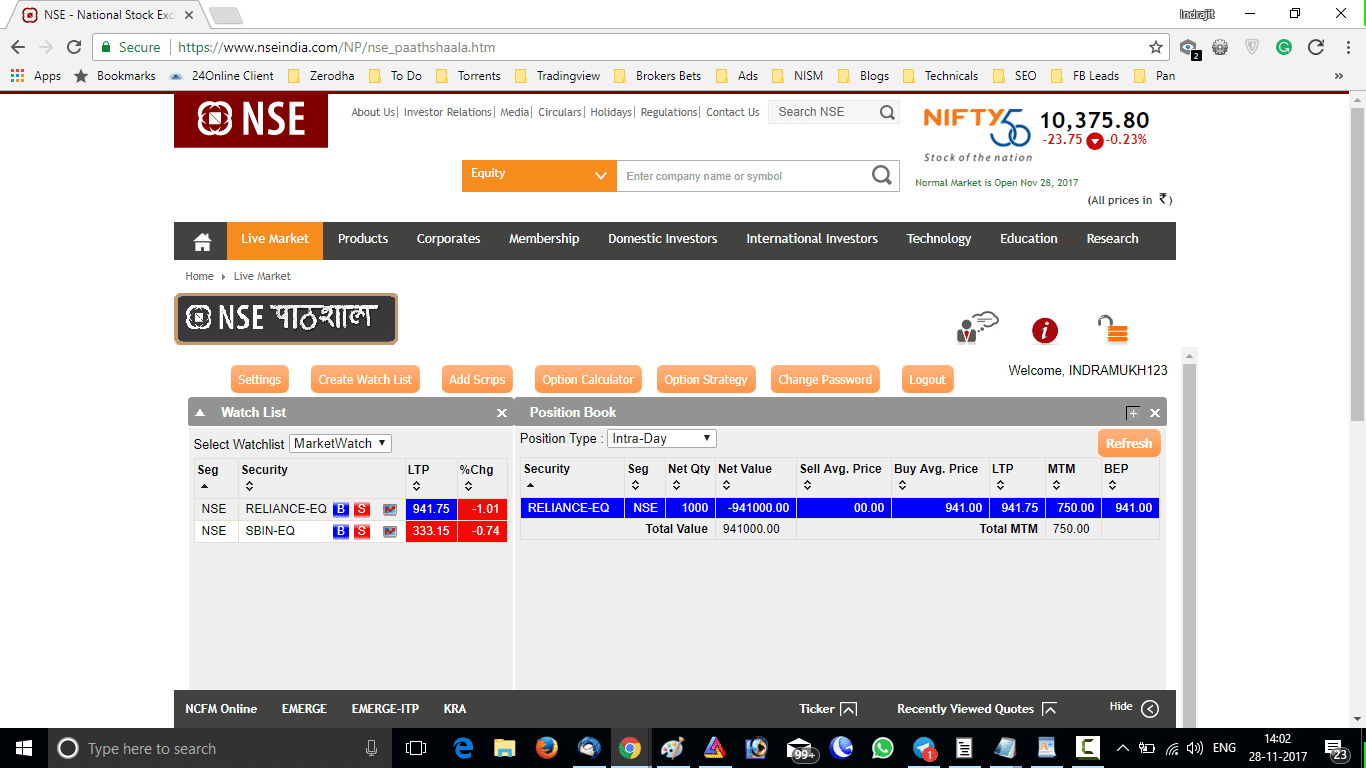Click the company name or symbol field
Viewport: 1366px width, 768px height.
click(x=742, y=176)
